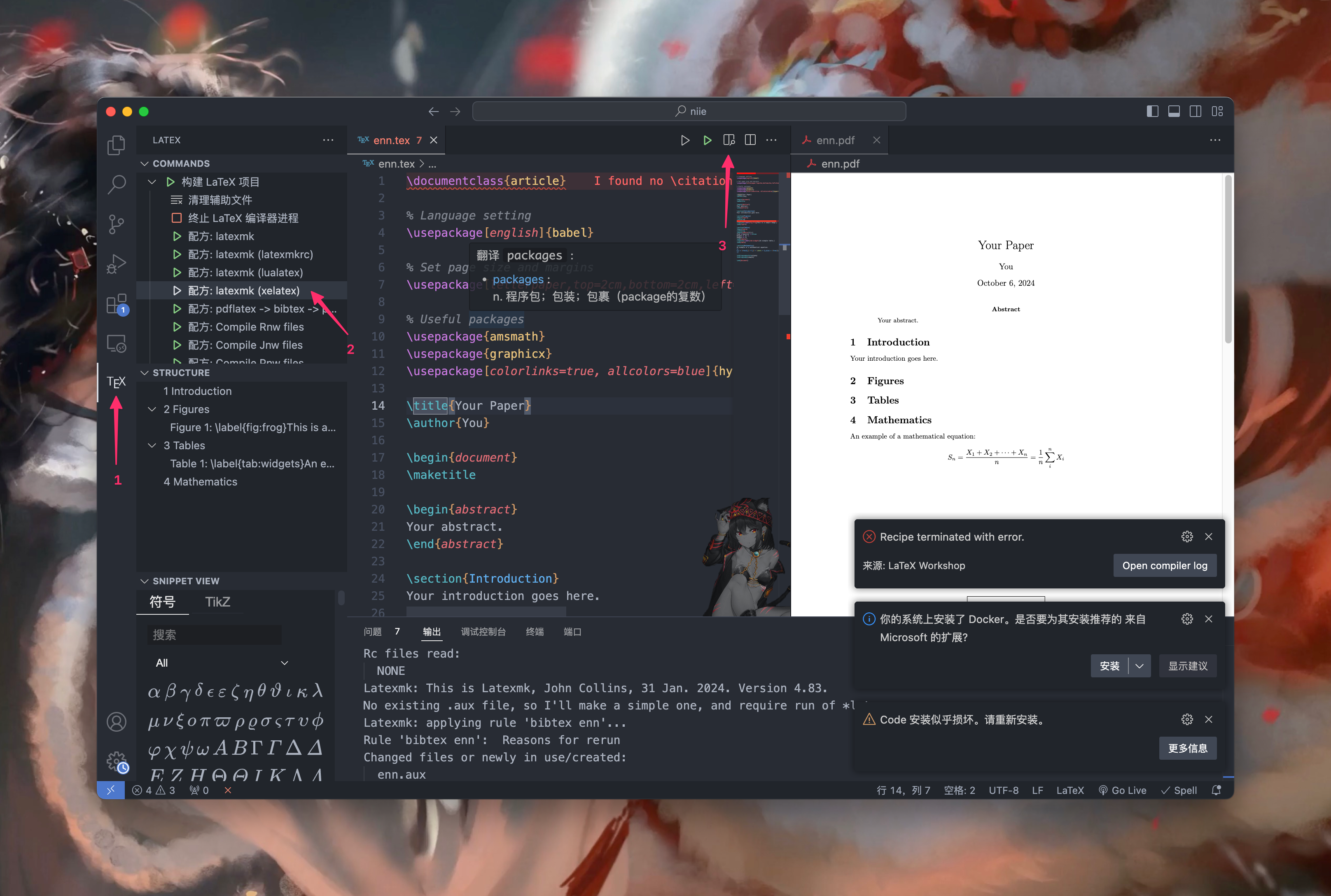
Task: Toggle secondary side bar layout icon
Action: pos(1196,112)
